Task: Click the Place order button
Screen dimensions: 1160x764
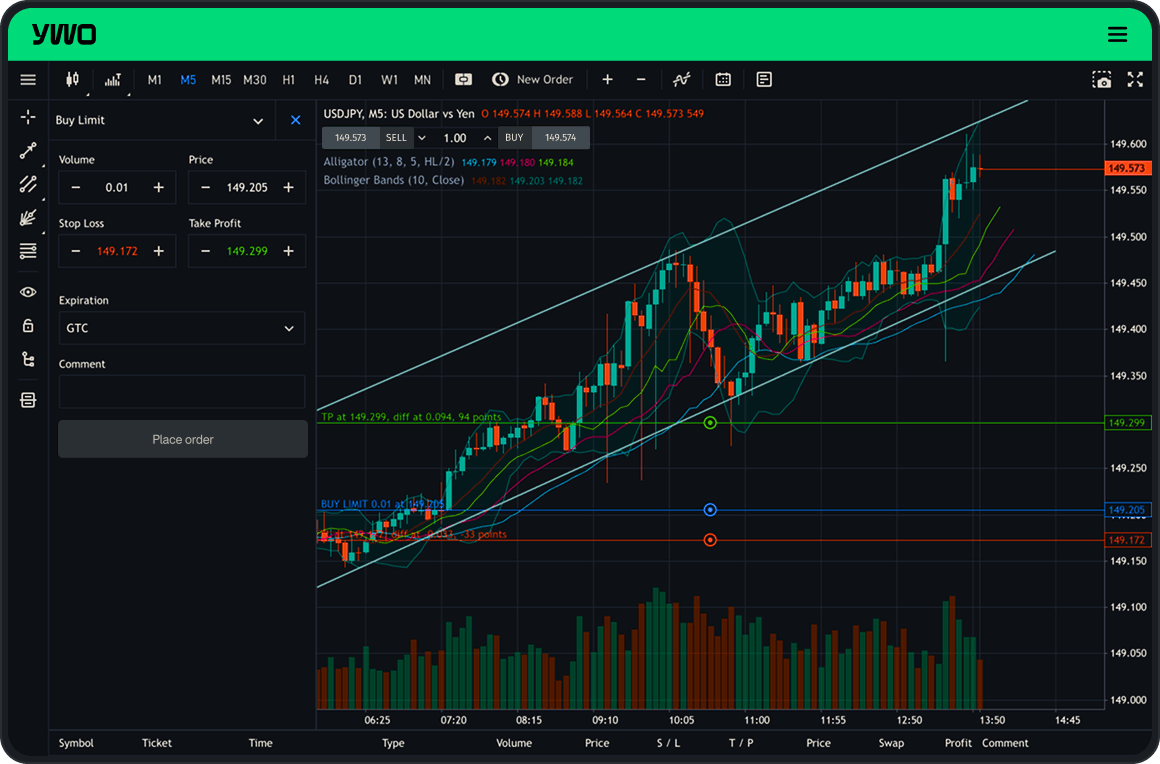Action: pyautogui.click(x=183, y=439)
